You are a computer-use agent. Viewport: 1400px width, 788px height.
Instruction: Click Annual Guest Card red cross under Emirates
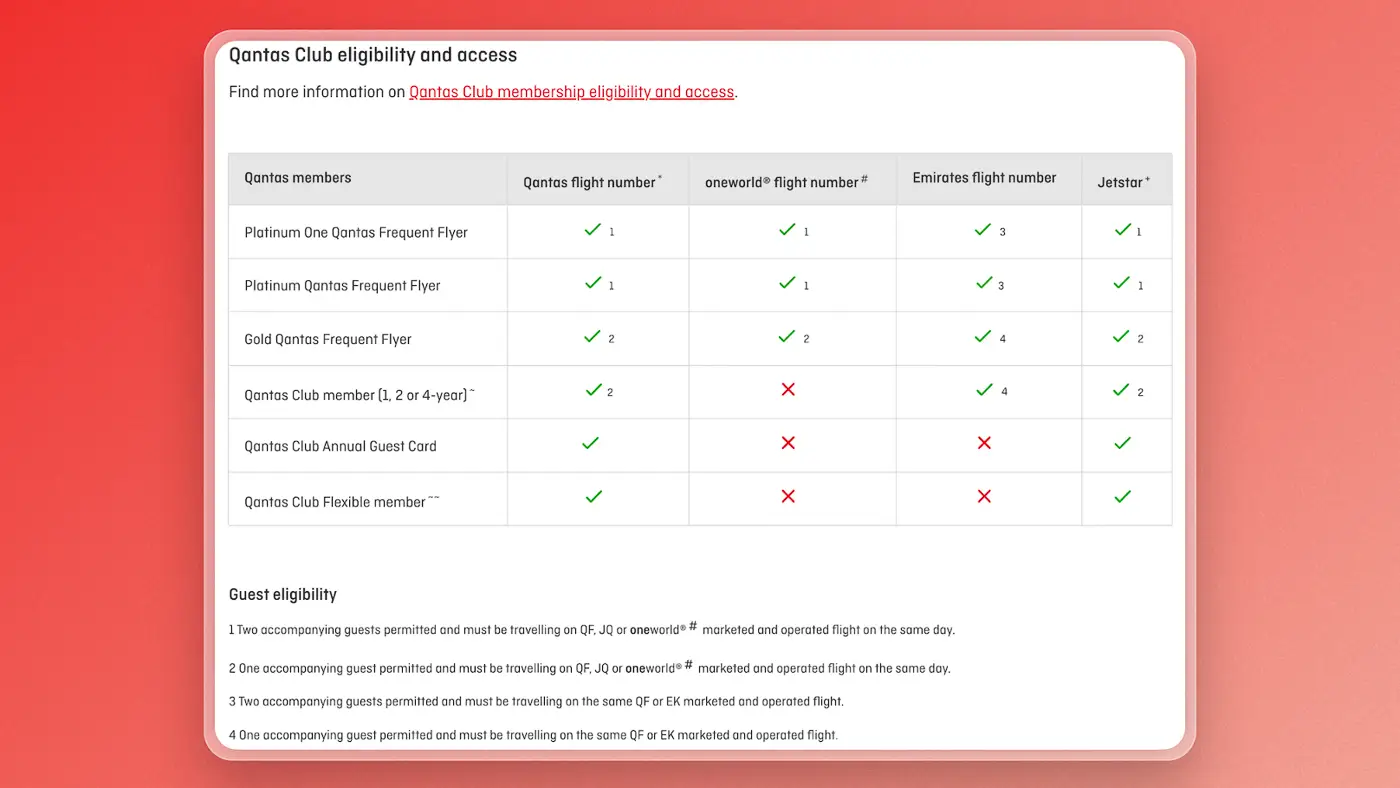pos(984,442)
